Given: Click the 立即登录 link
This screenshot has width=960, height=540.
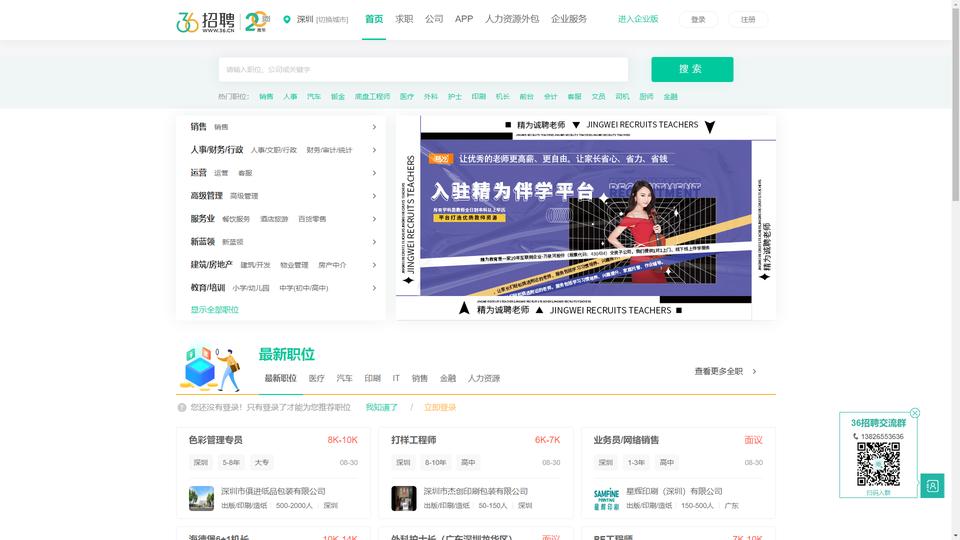Looking at the screenshot, I should coord(440,407).
